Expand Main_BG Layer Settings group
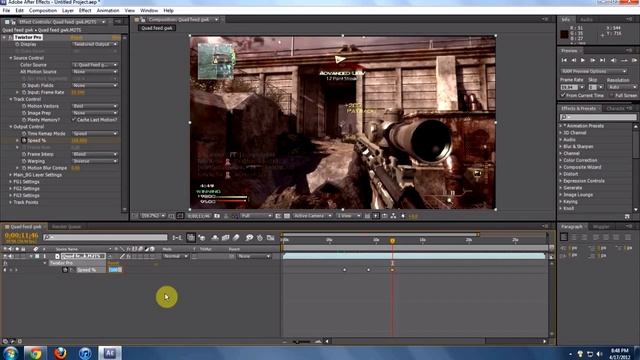This screenshot has height=360, width=640. tap(11, 175)
